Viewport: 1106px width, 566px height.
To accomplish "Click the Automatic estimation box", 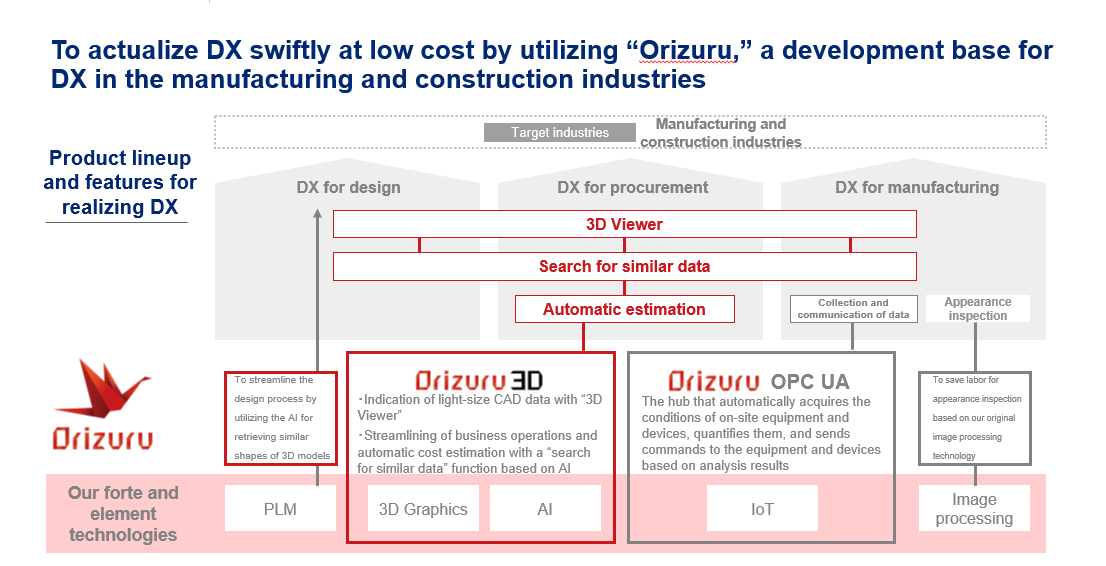I will (x=624, y=309).
